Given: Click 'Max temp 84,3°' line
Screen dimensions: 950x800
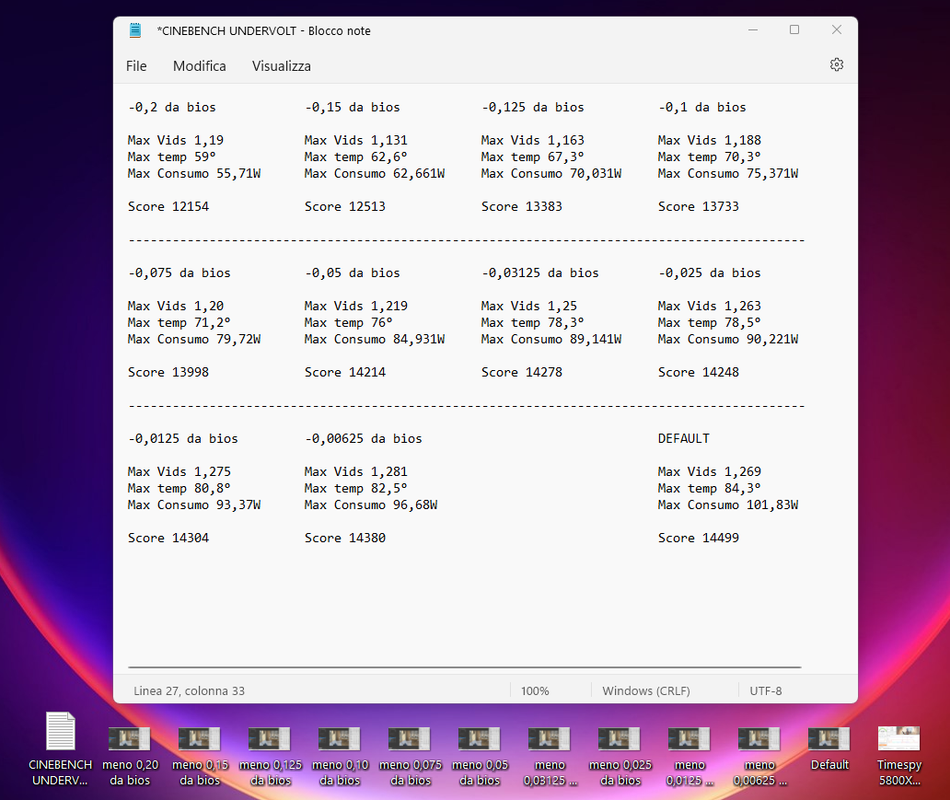Looking at the screenshot, I should tap(709, 488).
